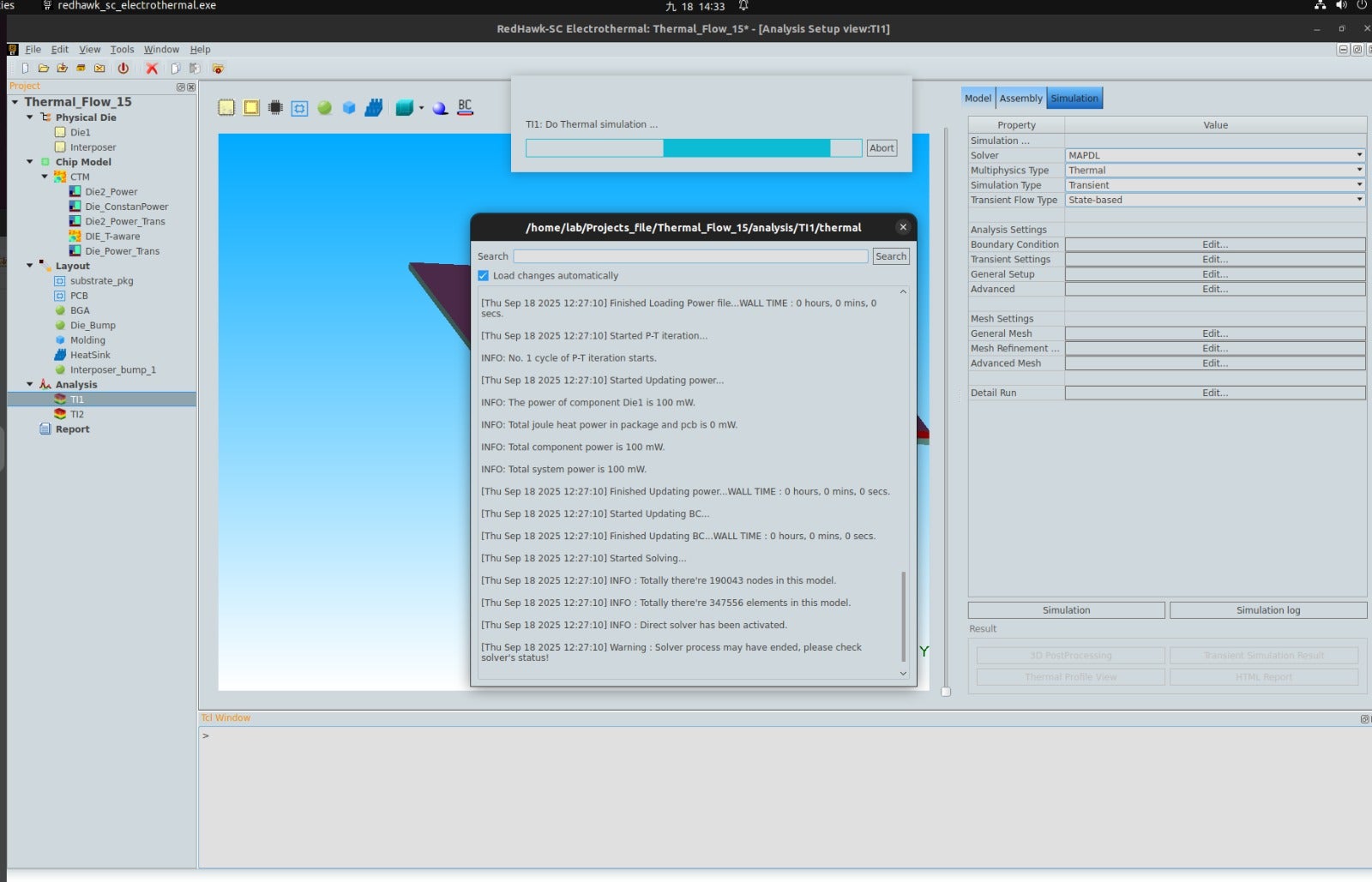Add a bump with the green ball icon
The width and height of the screenshot is (1372, 882).
click(x=324, y=108)
